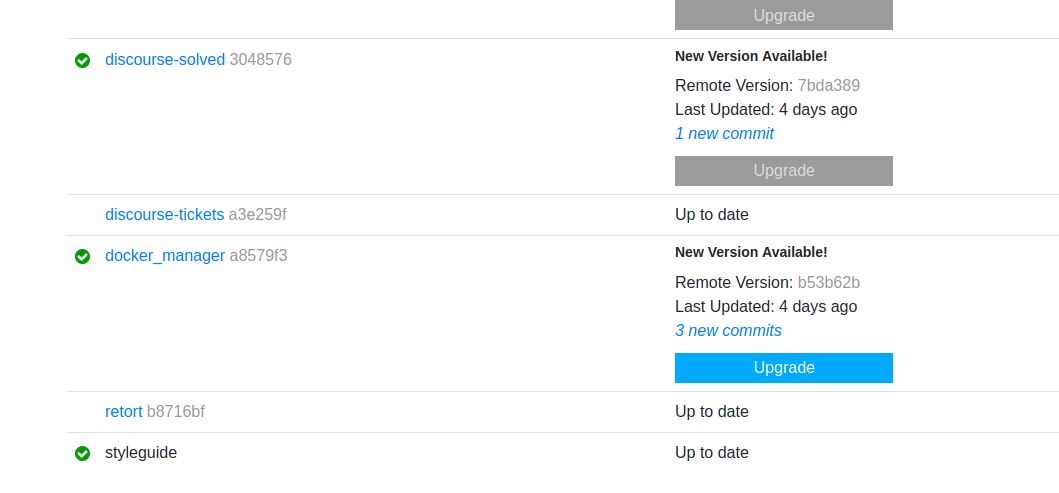Screen dimensions: 1059x493
Task: View the "3 new commits" link
Action: click(728, 331)
